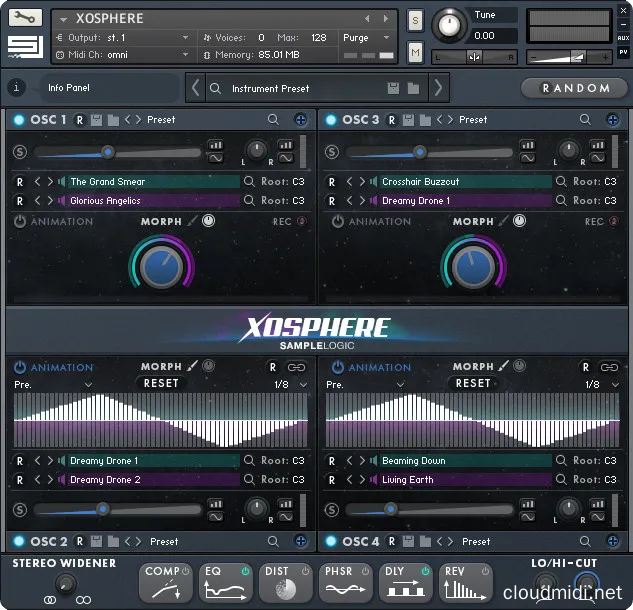The height and width of the screenshot is (610, 633).
Task: Click the RANDOM button
Action: click(575, 88)
